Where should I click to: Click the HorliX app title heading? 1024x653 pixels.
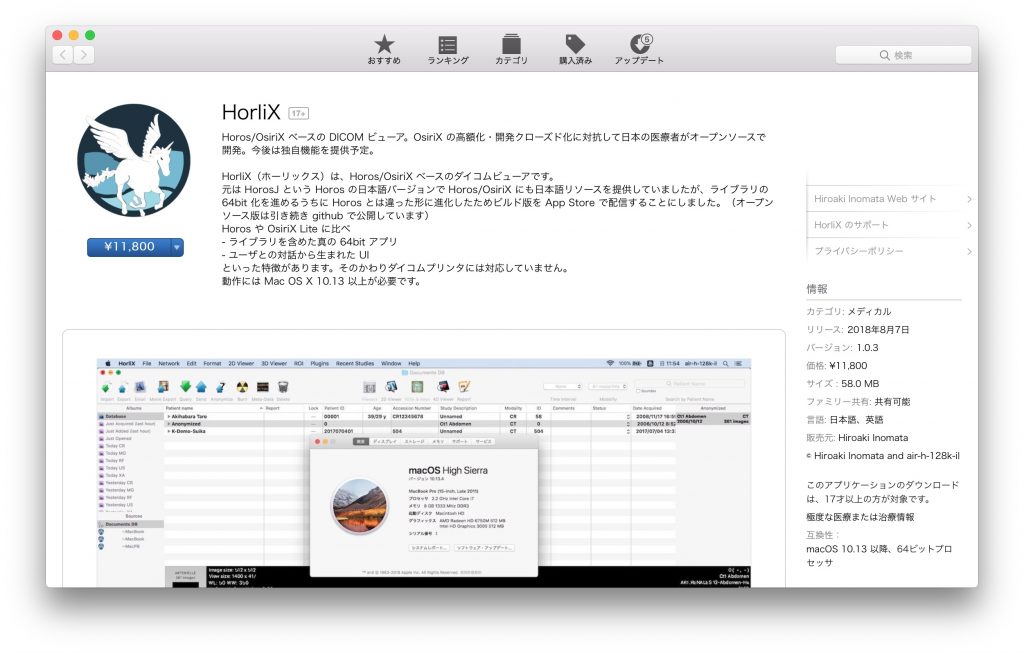(251, 112)
